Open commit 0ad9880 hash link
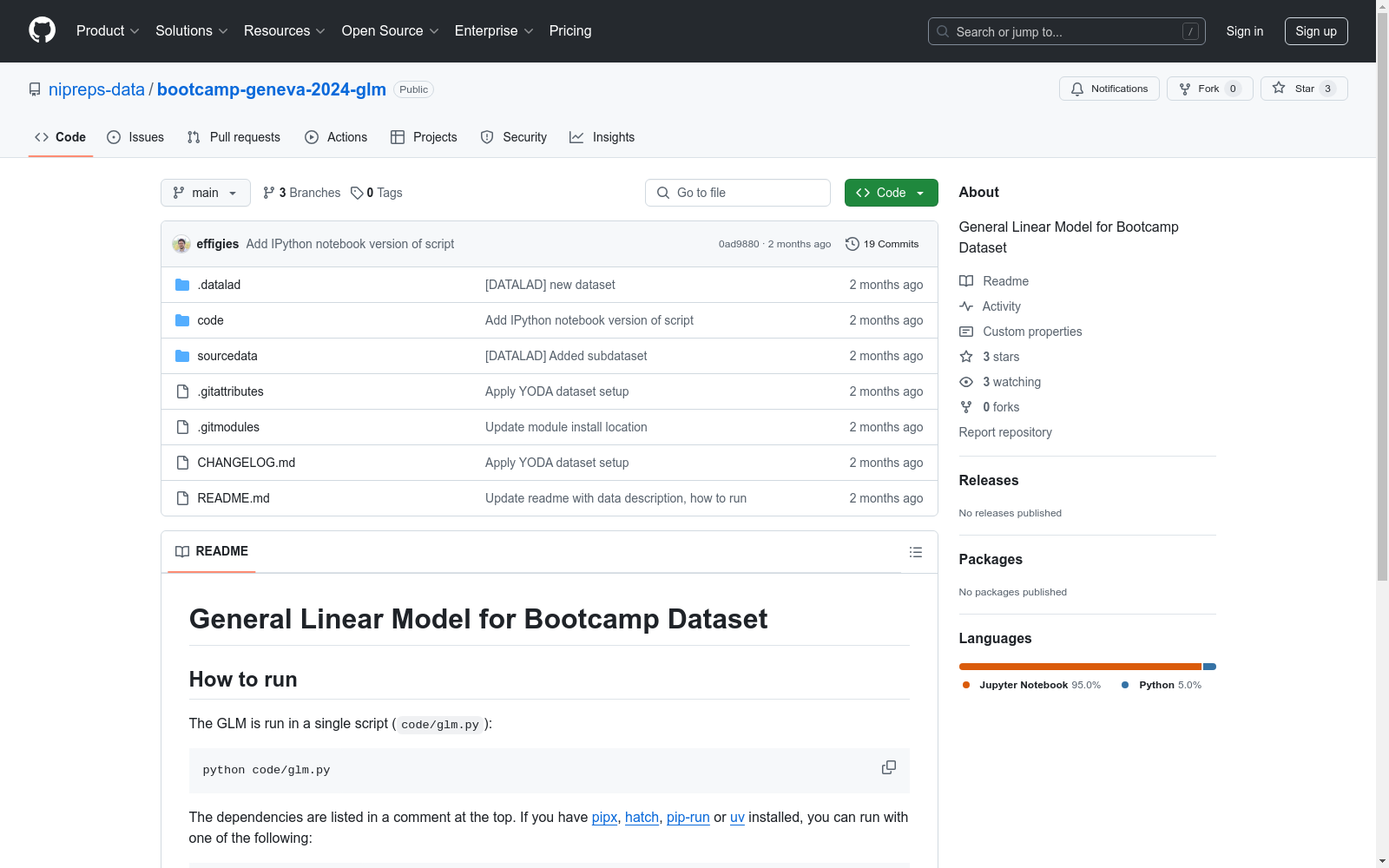1389x868 pixels. (739, 244)
